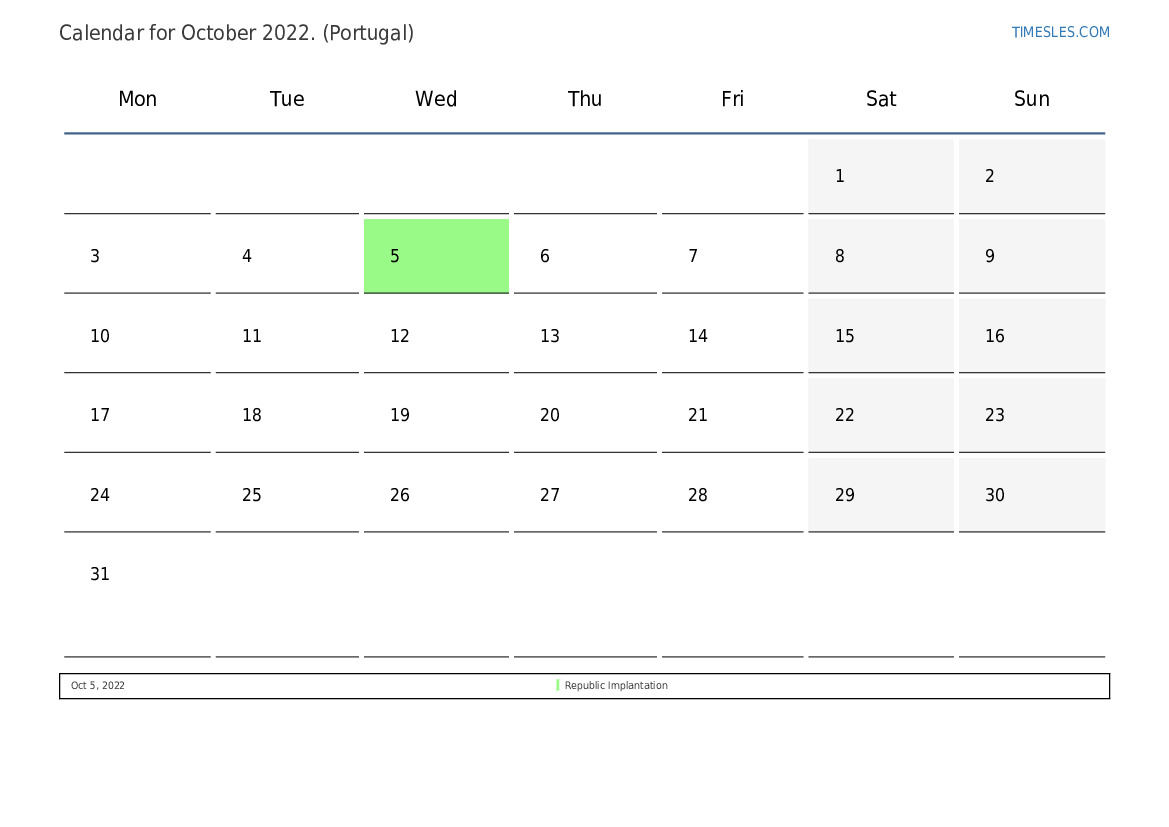Select Friday October 21
The height and width of the screenshot is (827, 1169).
coord(732,415)
